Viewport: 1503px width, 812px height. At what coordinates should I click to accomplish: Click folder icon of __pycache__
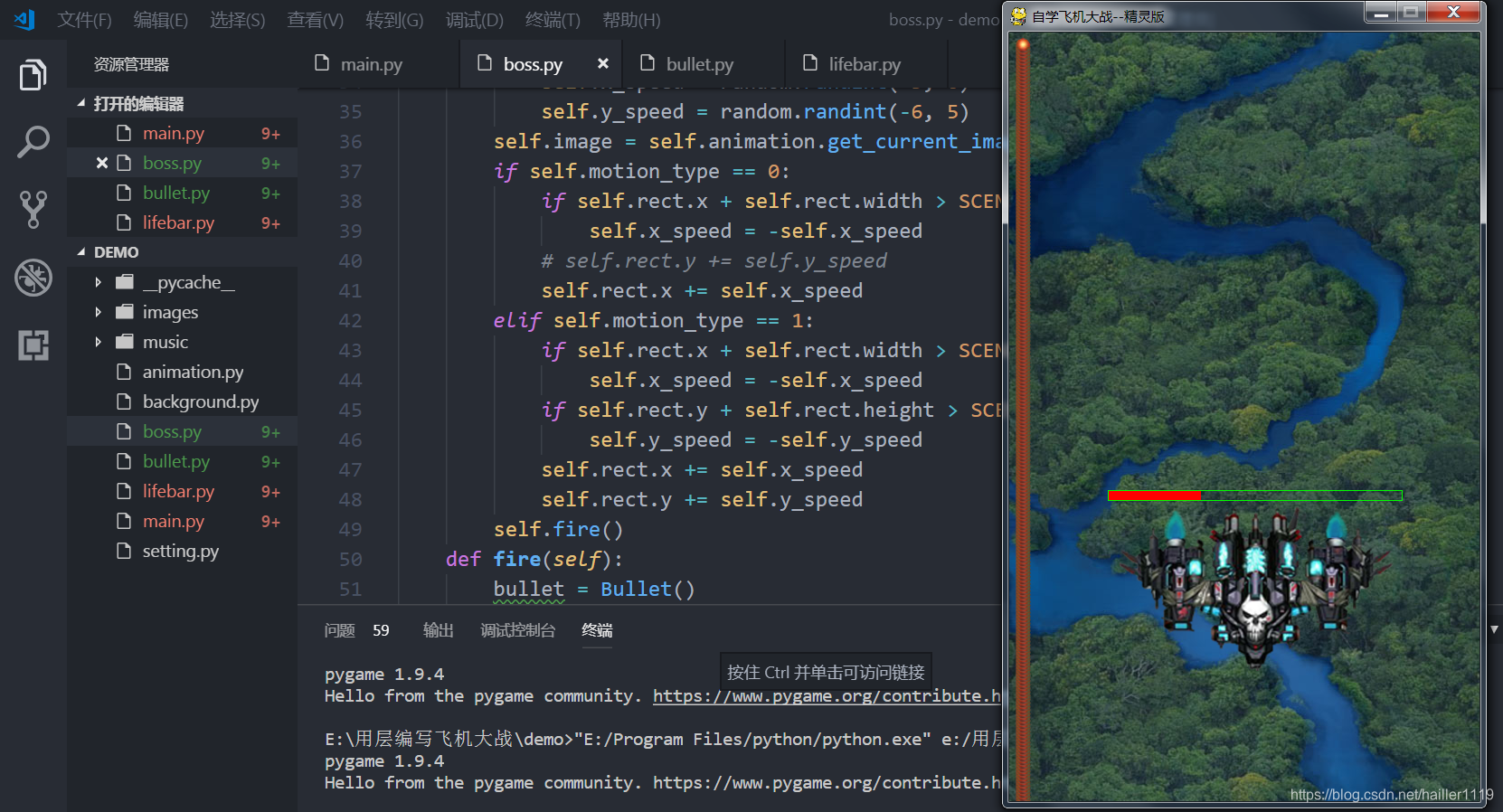tap(125, 282)
